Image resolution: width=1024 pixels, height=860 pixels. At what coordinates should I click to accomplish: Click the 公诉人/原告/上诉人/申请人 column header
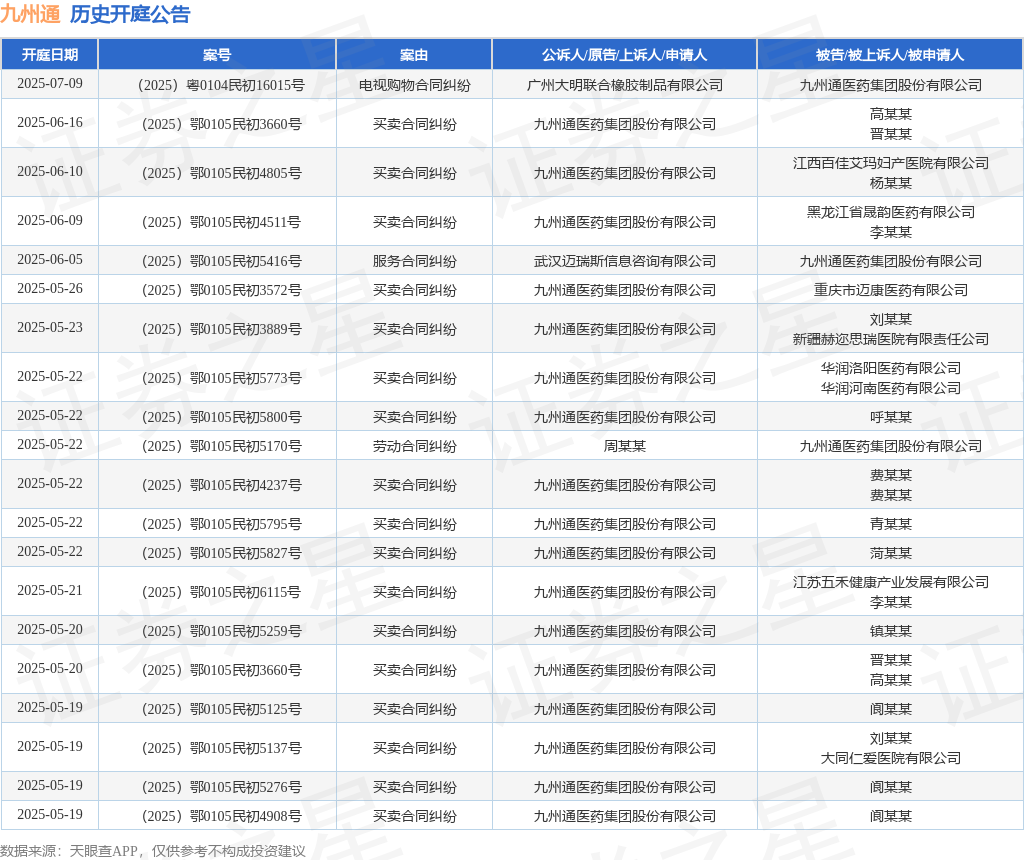[x=624, y=55]
